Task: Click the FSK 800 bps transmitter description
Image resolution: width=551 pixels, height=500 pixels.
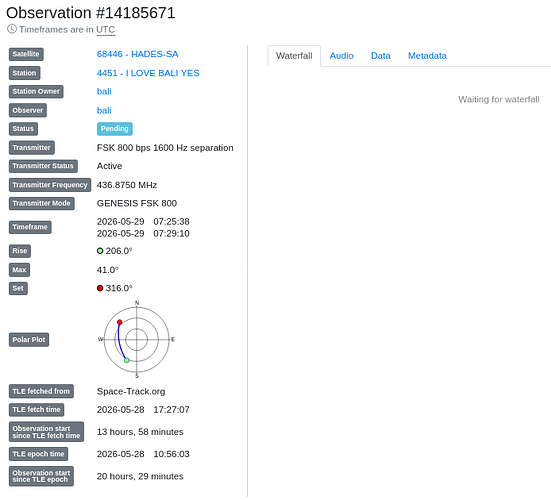Action: tap(165, 148)
